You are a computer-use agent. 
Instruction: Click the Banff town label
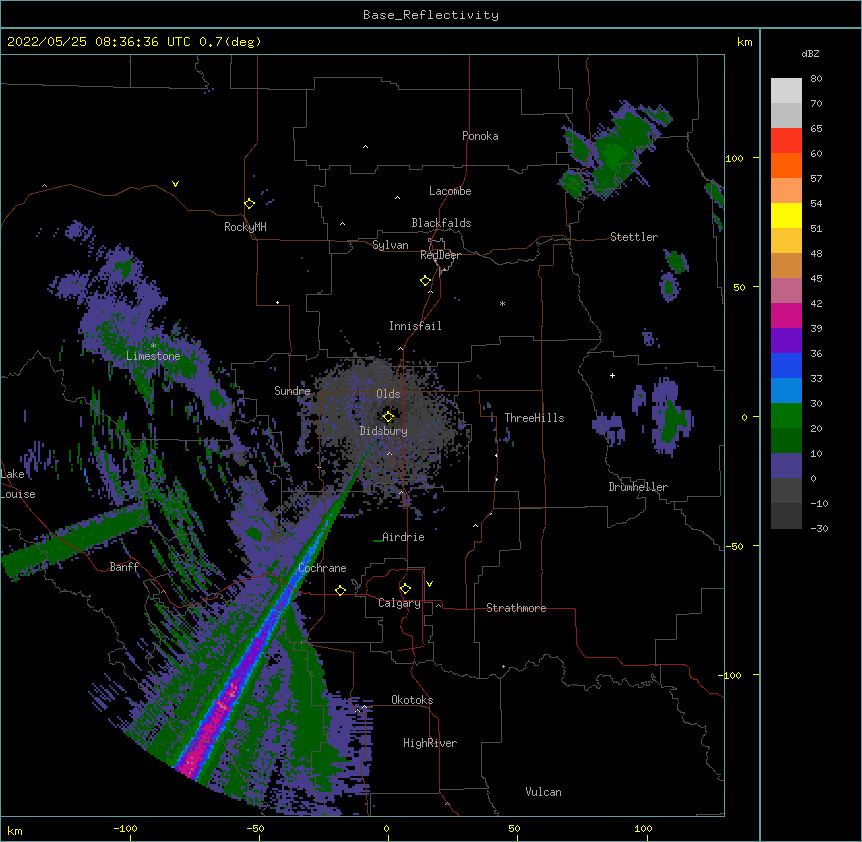tap(124, 567)
